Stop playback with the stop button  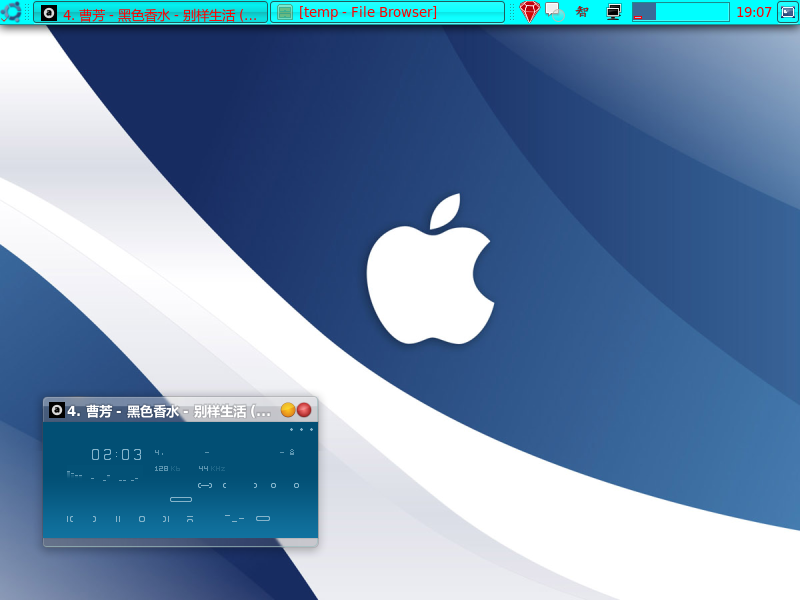[x=142, y=519]
